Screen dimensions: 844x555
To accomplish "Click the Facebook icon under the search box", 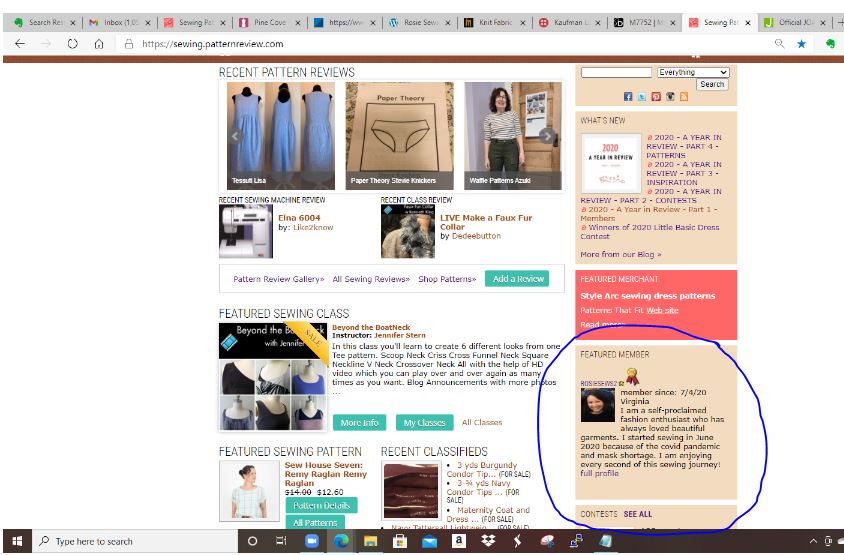I will pos(628,97).
